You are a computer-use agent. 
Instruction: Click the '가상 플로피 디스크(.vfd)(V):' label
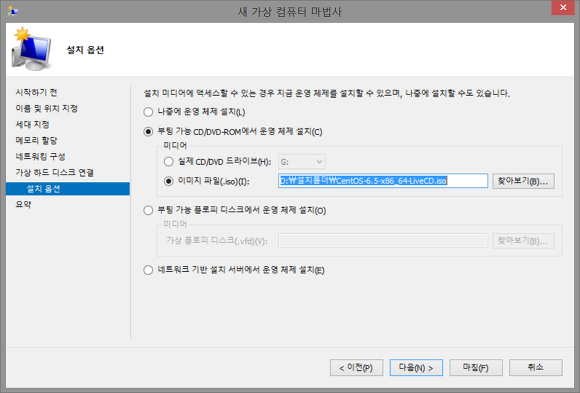coord(217,241)
